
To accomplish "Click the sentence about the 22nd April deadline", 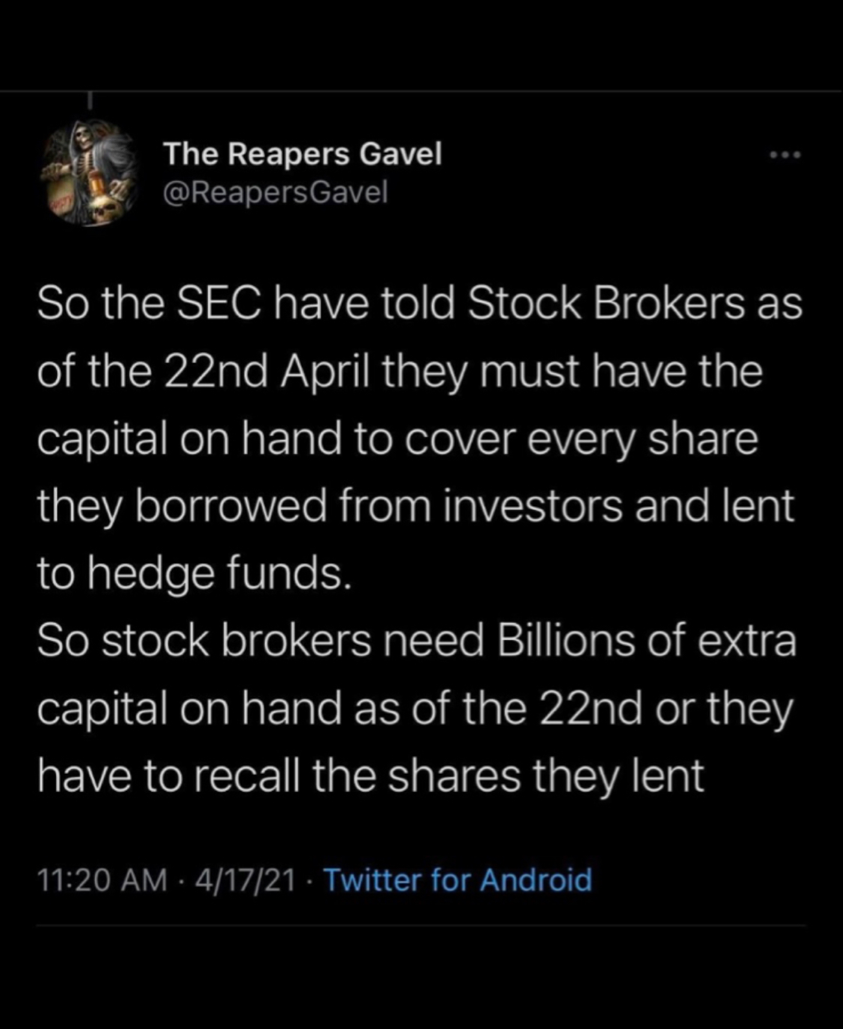I will (x=400, y=370).
